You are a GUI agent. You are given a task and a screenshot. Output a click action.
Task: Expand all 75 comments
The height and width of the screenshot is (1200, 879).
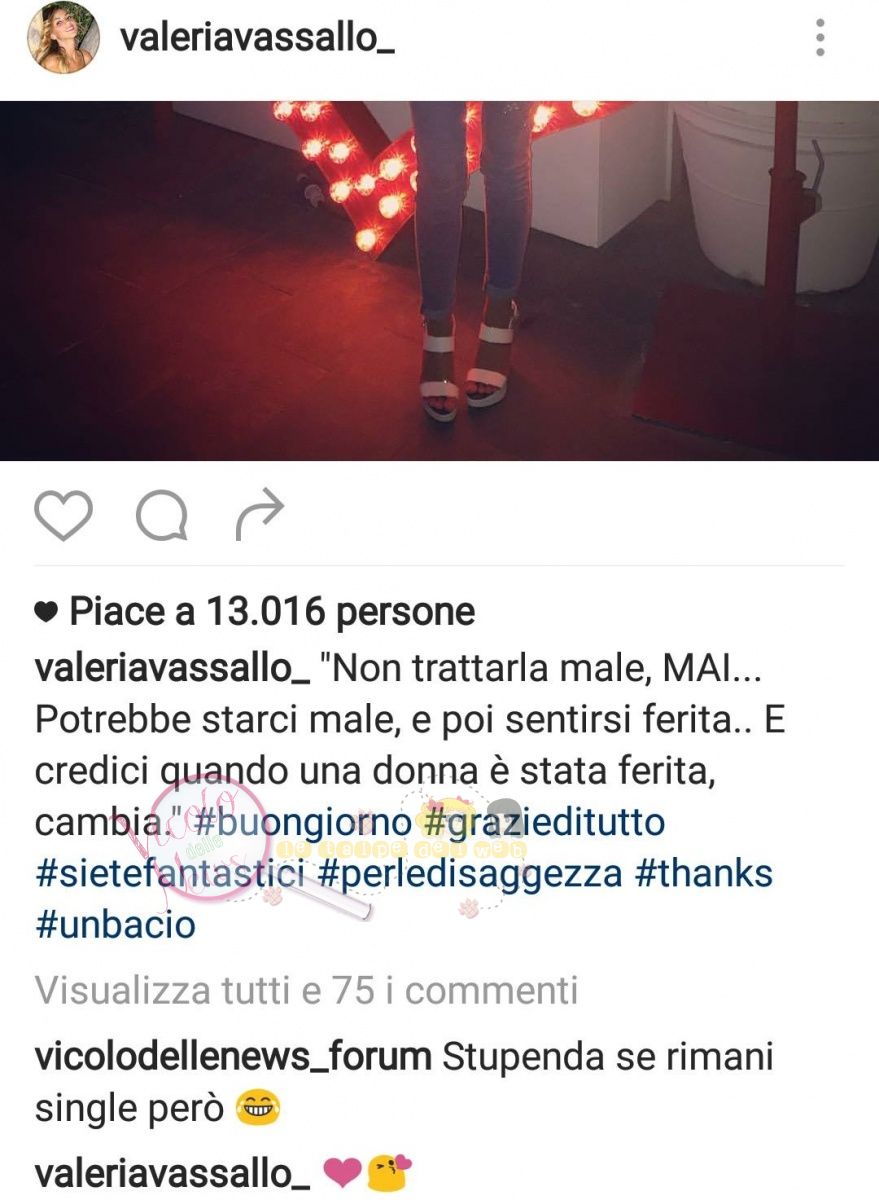click(x=306, y=990)
